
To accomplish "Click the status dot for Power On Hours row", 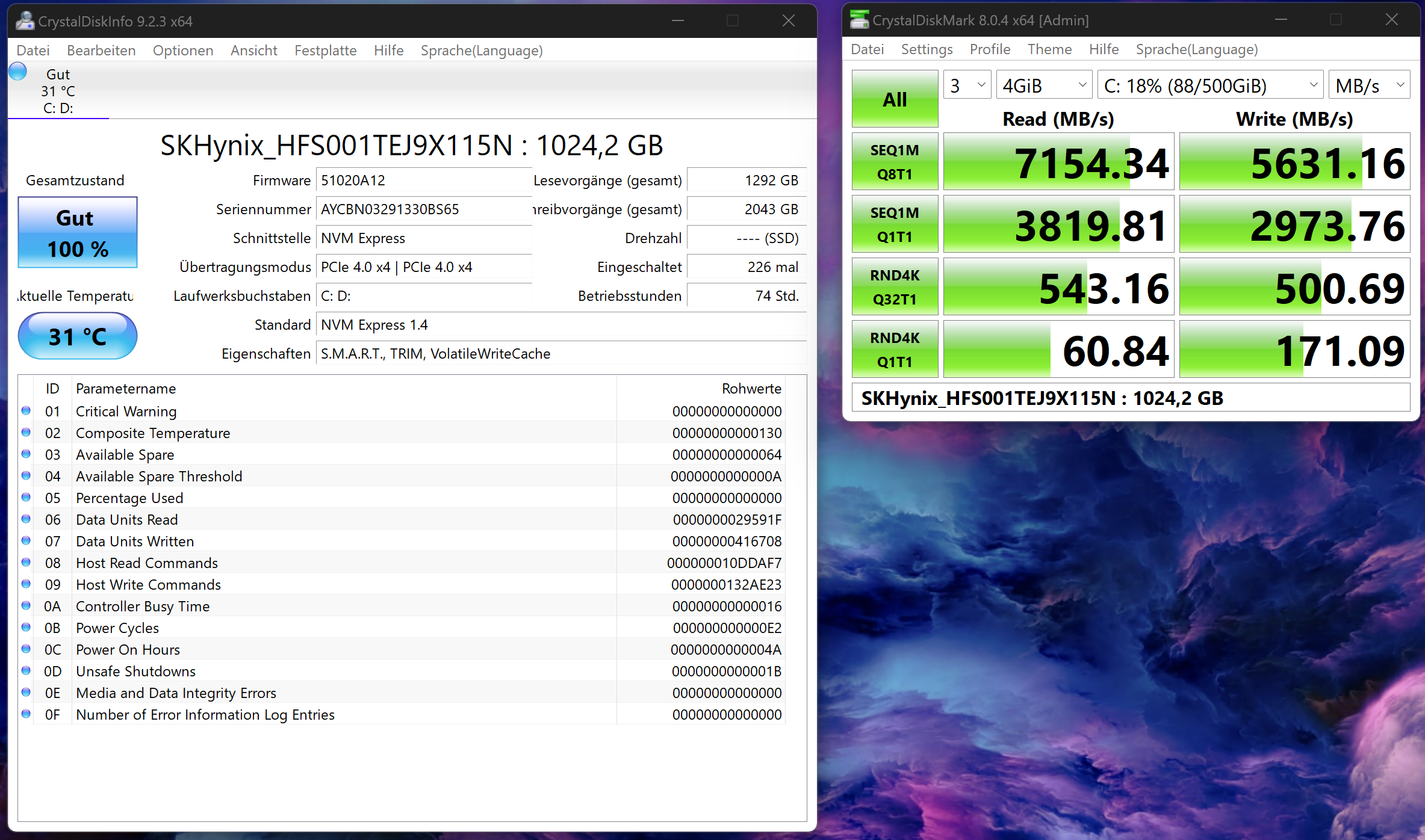I will click(x=26, y=649).
